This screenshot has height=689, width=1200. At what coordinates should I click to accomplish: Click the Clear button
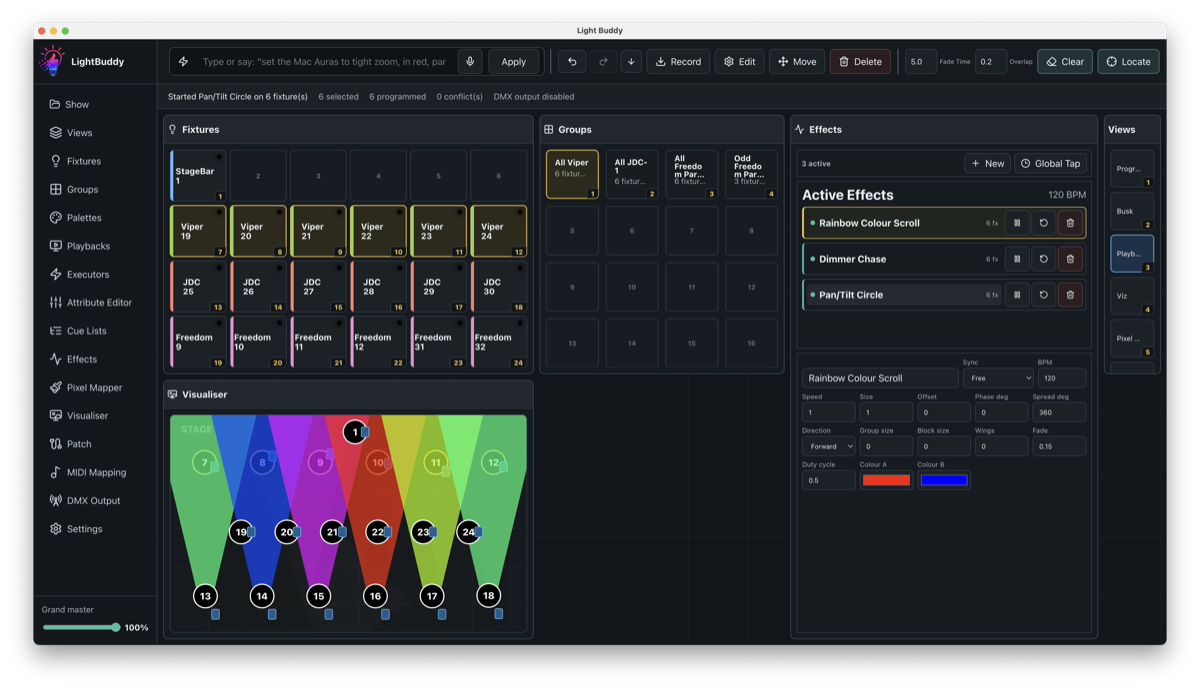click(x=1065, y=62)
